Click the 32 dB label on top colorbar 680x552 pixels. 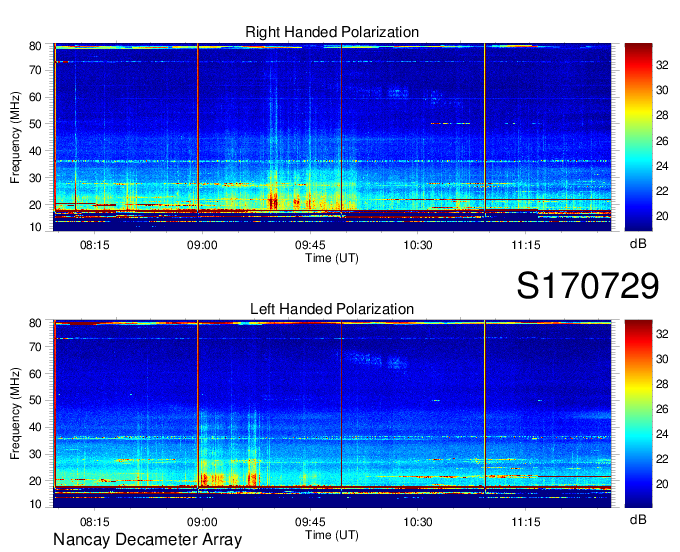(662, 65)
